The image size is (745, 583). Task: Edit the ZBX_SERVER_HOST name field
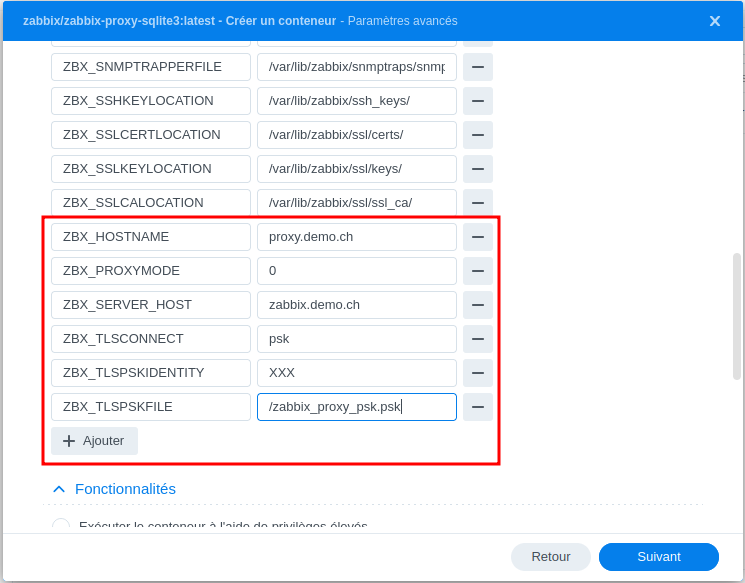(x=151, y=305)
